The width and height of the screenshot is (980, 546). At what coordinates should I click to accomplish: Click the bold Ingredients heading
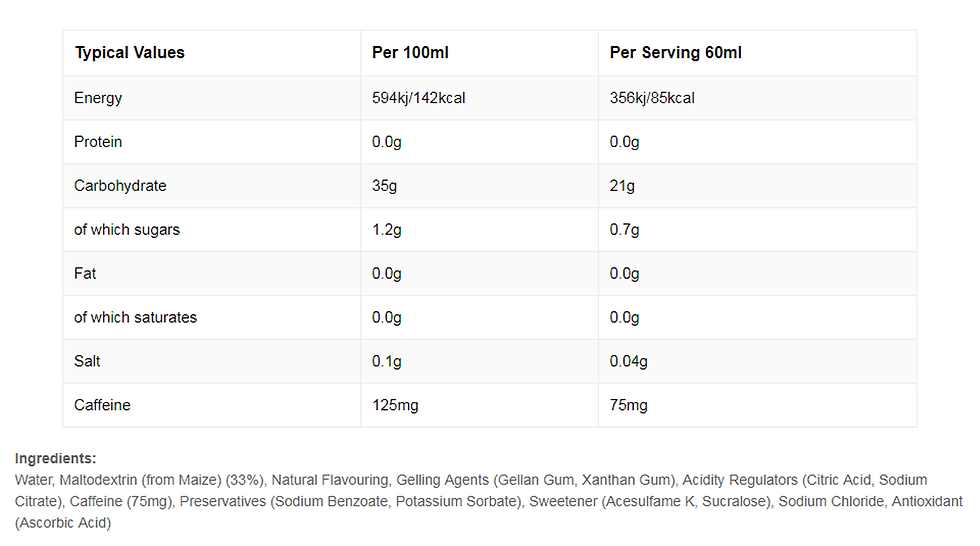[55, 458]
